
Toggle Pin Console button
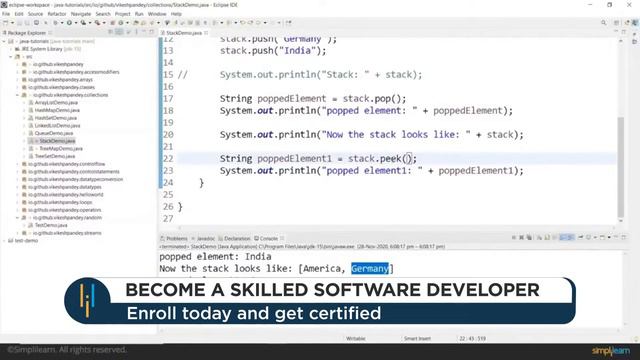coord(580,237)
